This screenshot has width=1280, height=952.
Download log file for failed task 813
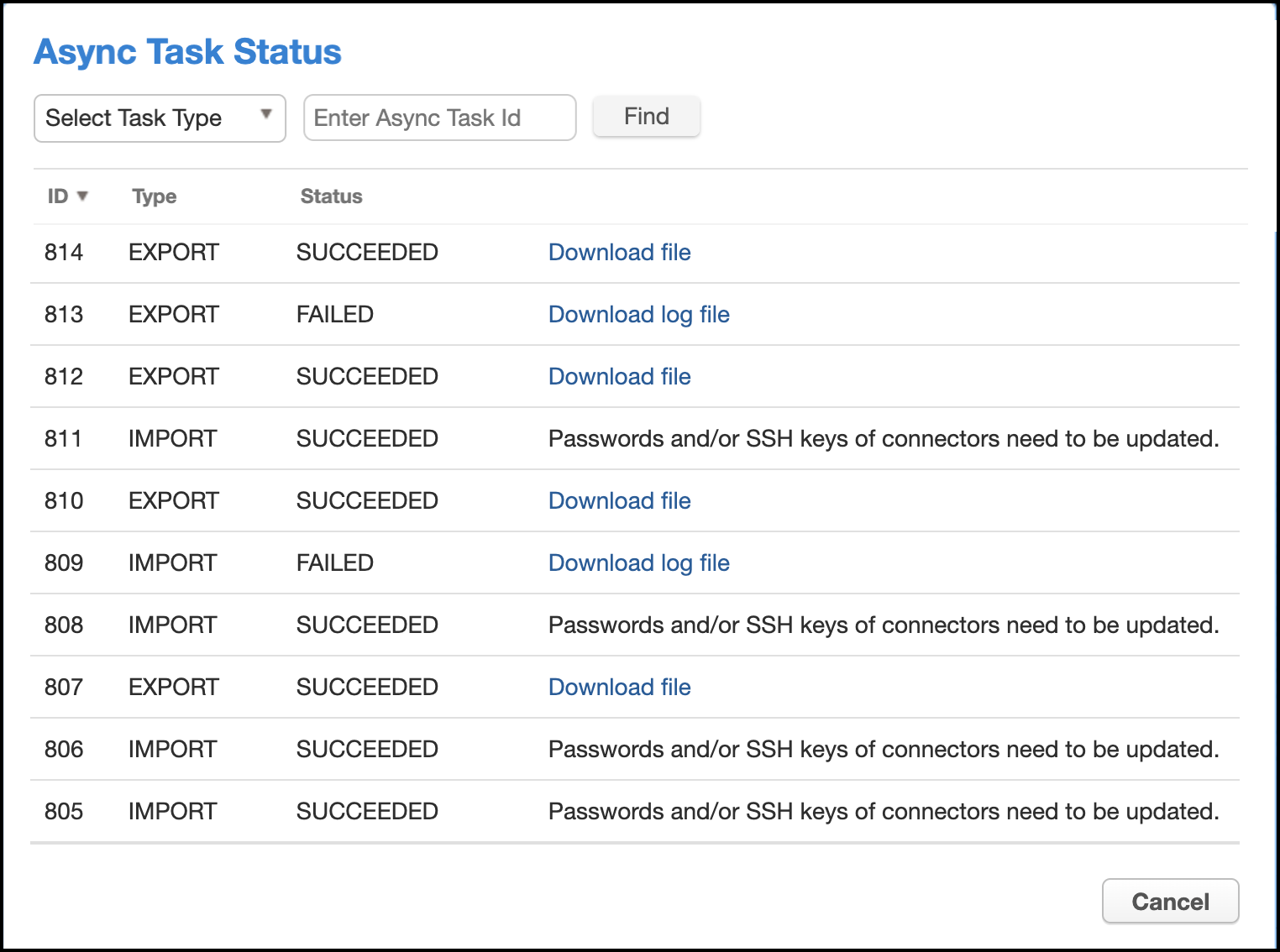click(638, 315)
